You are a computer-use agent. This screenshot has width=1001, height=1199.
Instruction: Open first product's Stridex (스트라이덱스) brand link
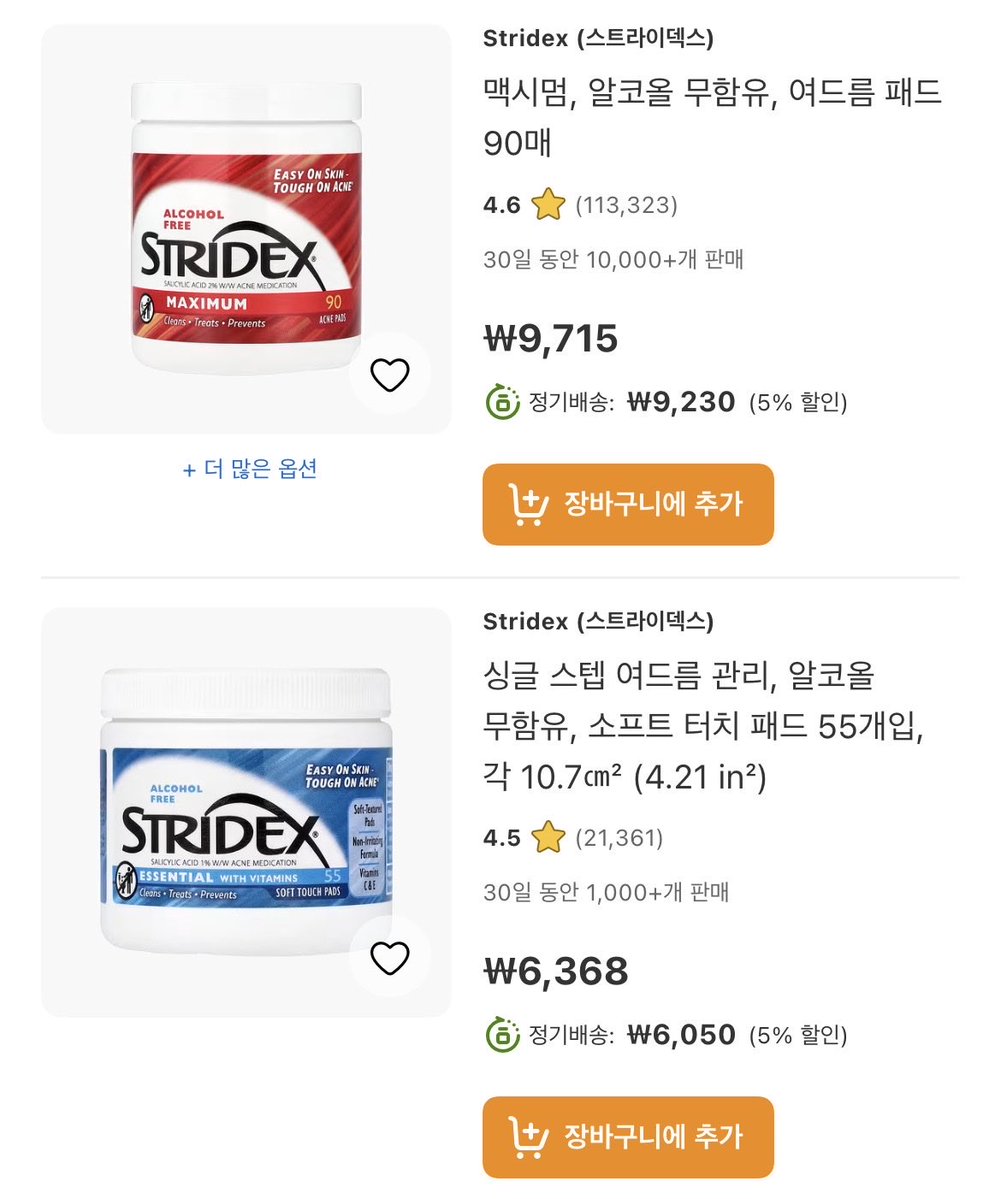tap(598, 38)
